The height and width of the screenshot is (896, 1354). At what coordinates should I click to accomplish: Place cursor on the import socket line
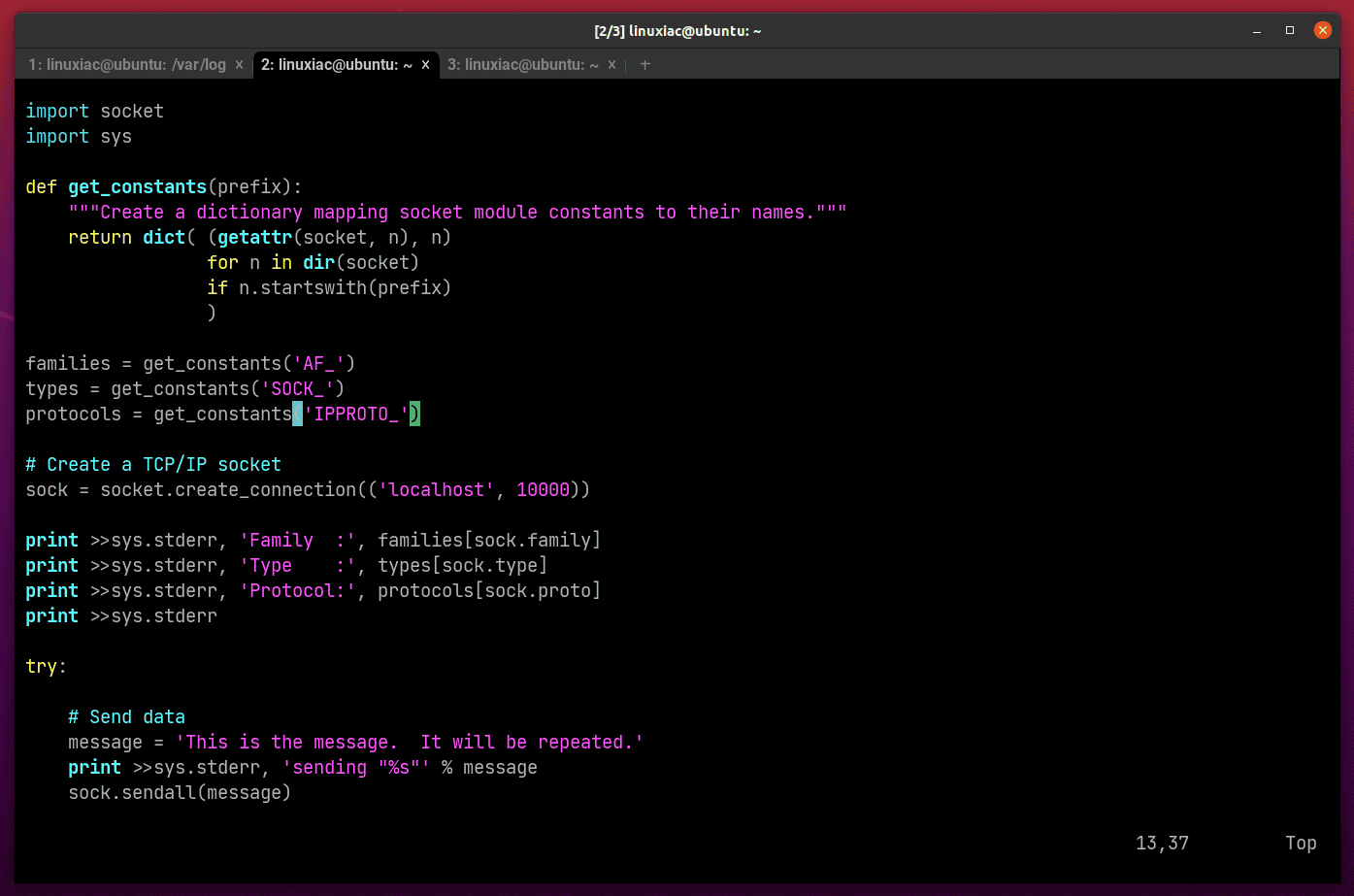[93, 111]
